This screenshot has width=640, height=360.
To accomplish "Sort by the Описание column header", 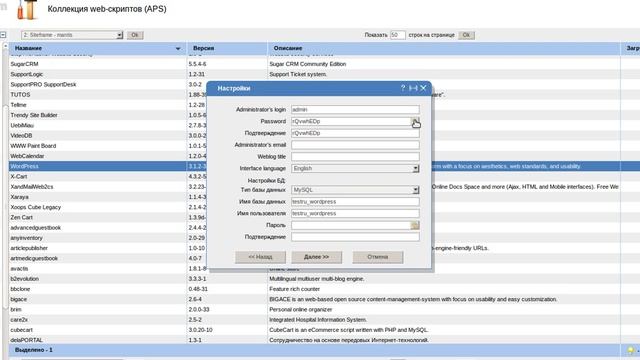I will (x=444, y=48).
